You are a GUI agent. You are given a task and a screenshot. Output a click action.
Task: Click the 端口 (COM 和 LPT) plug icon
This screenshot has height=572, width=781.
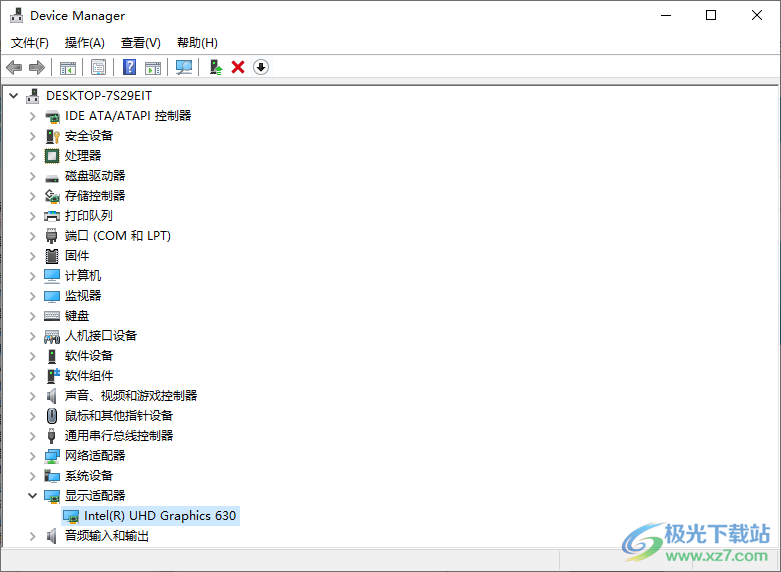52,236
